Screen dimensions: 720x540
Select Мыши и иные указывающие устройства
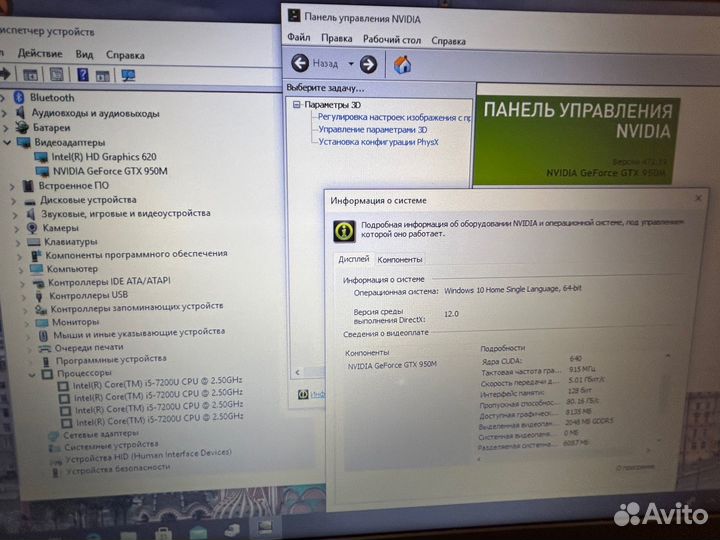[x=139, y=333]
